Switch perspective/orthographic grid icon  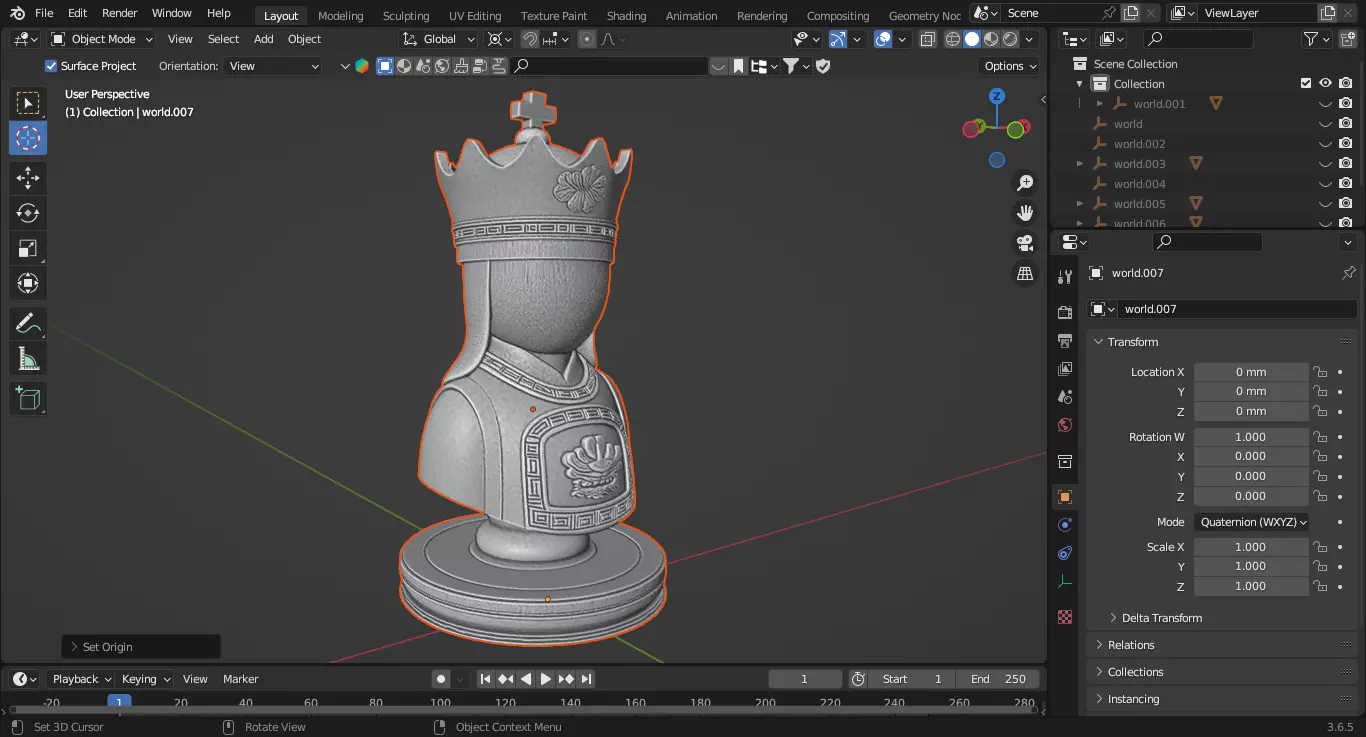[x=1025, y=273]
